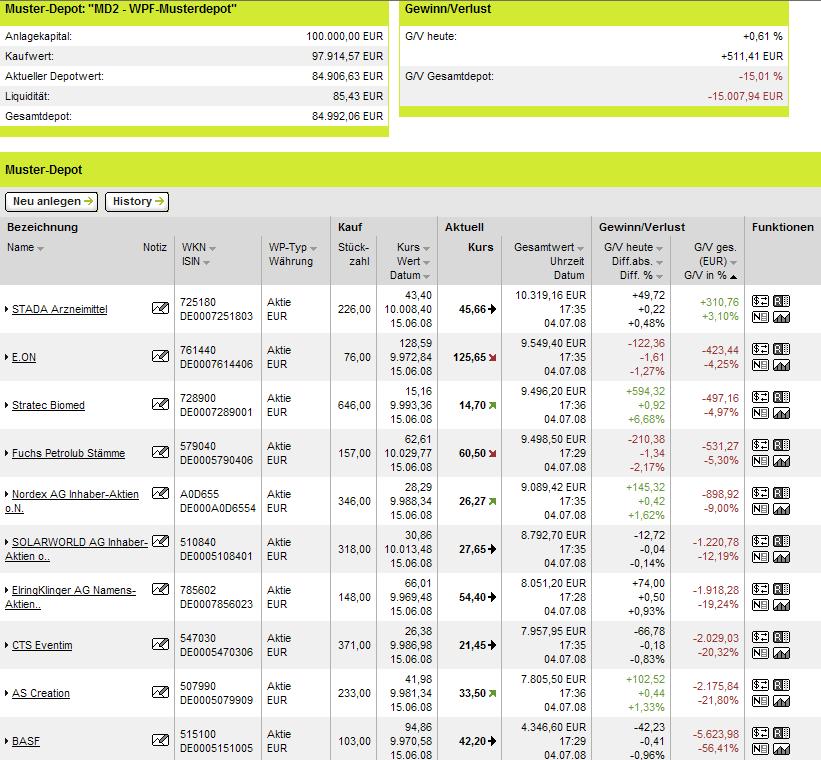821x760 pixels.
Task: Sort table by WKN arrow
Action: (x=212, y=249)
